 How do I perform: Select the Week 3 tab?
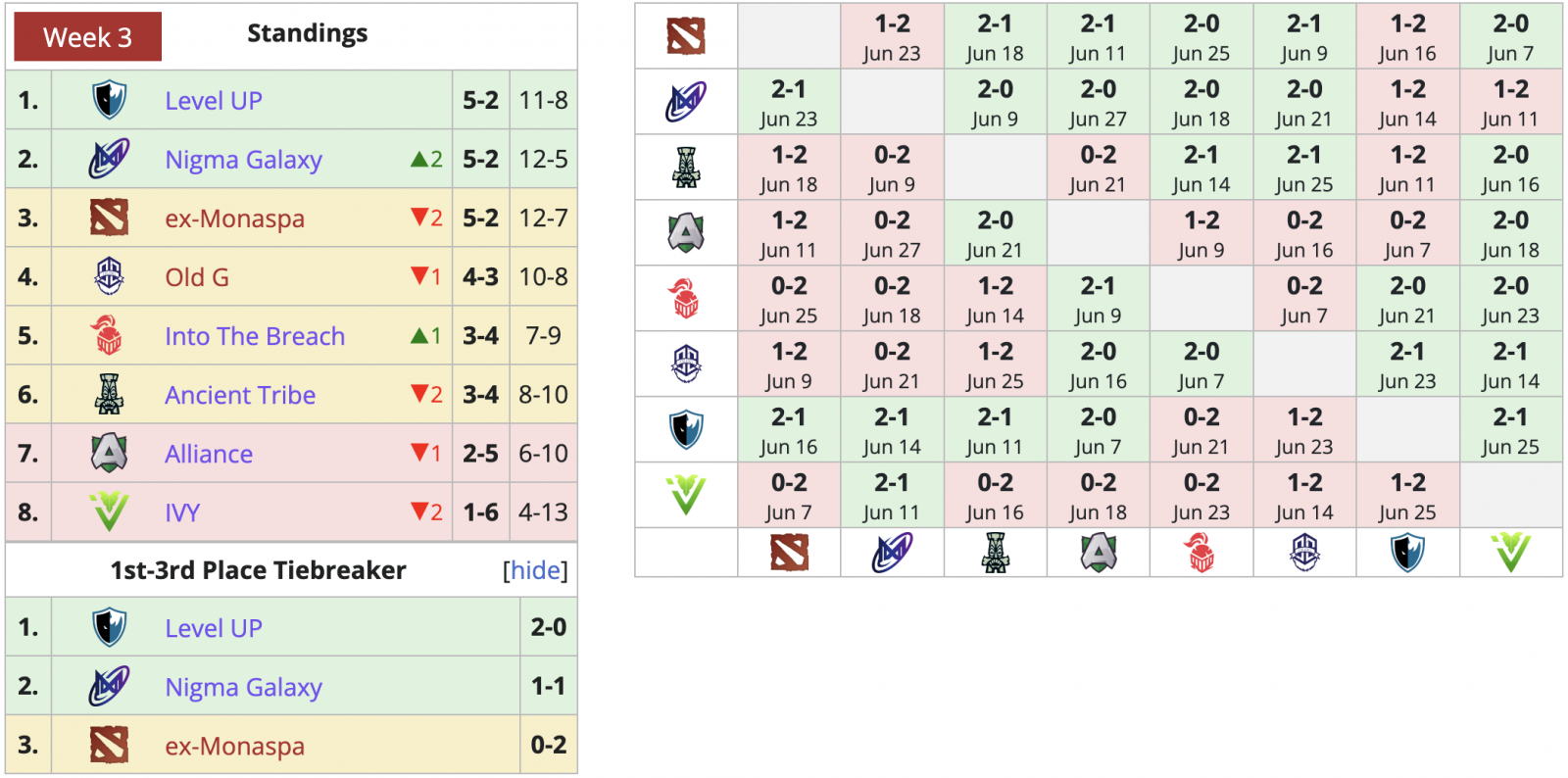87,37
